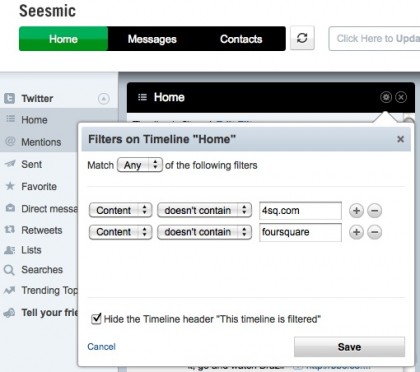Remove the foursquare filter row

point(374,232)
